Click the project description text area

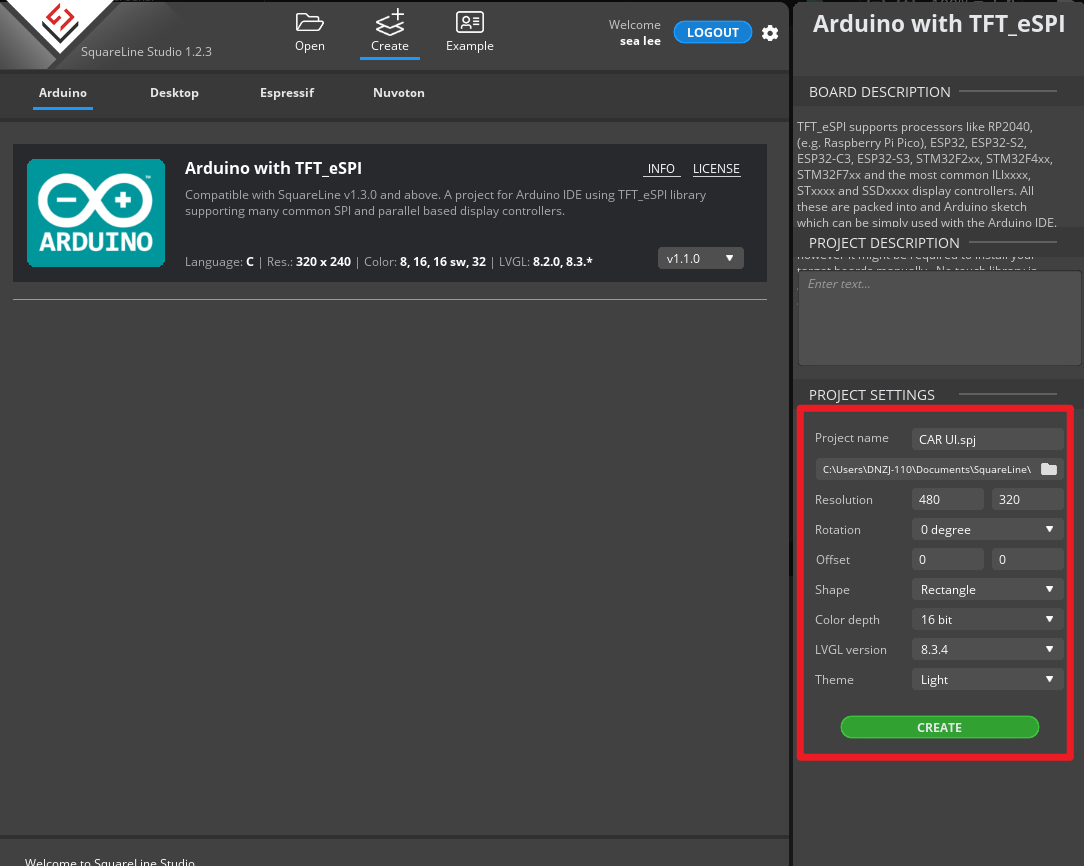pyautogui.click(x=940, y=318)
